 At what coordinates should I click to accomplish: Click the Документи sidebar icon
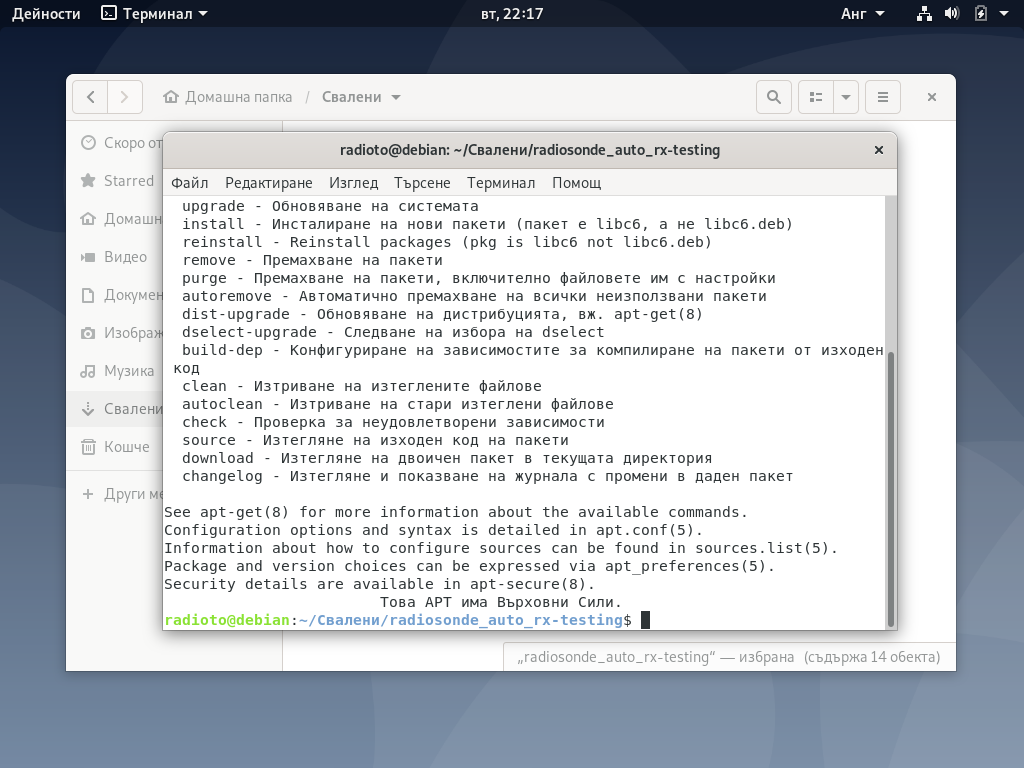point(88,295)
